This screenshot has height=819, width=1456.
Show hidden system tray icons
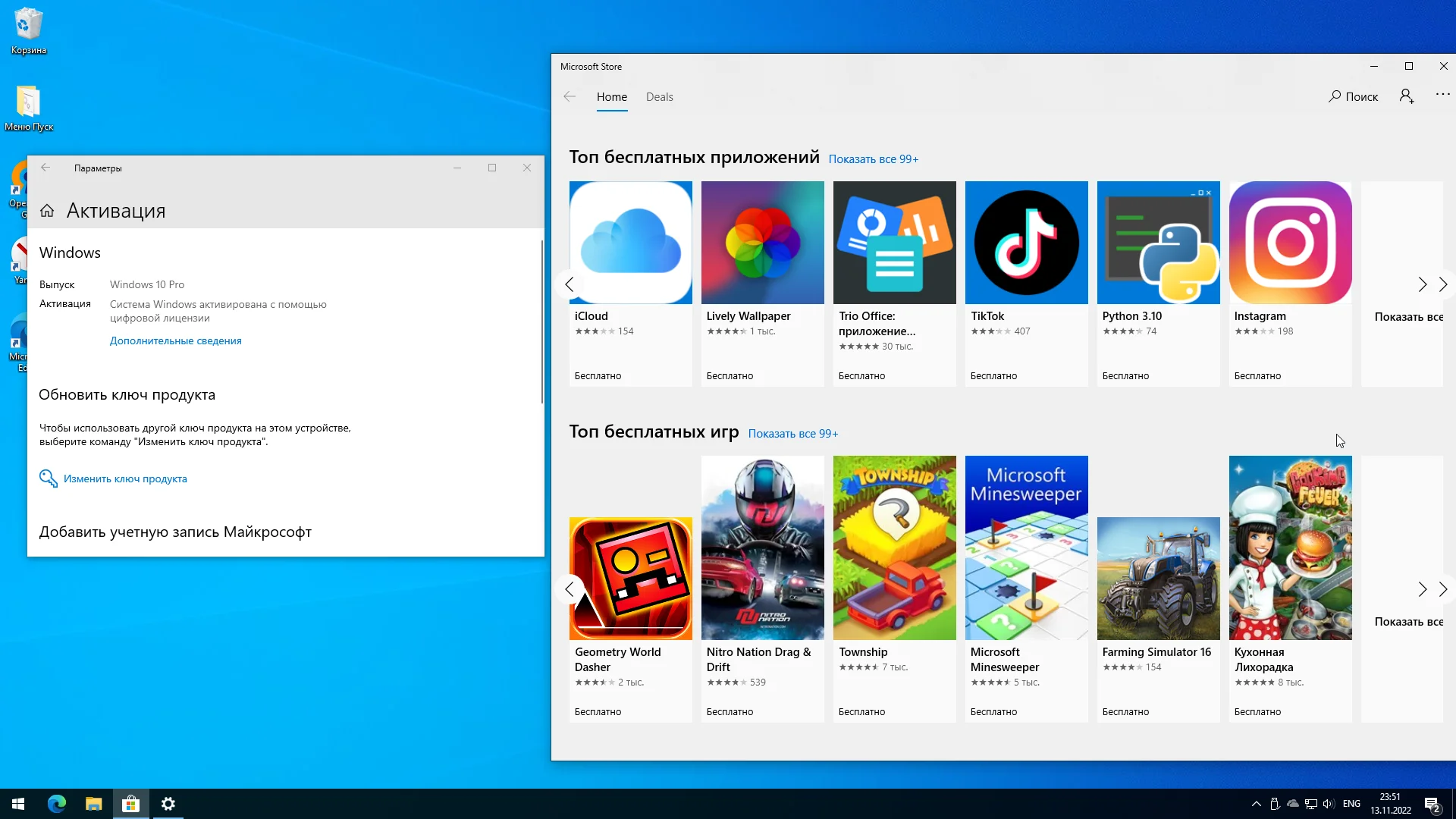[1256, 804]
